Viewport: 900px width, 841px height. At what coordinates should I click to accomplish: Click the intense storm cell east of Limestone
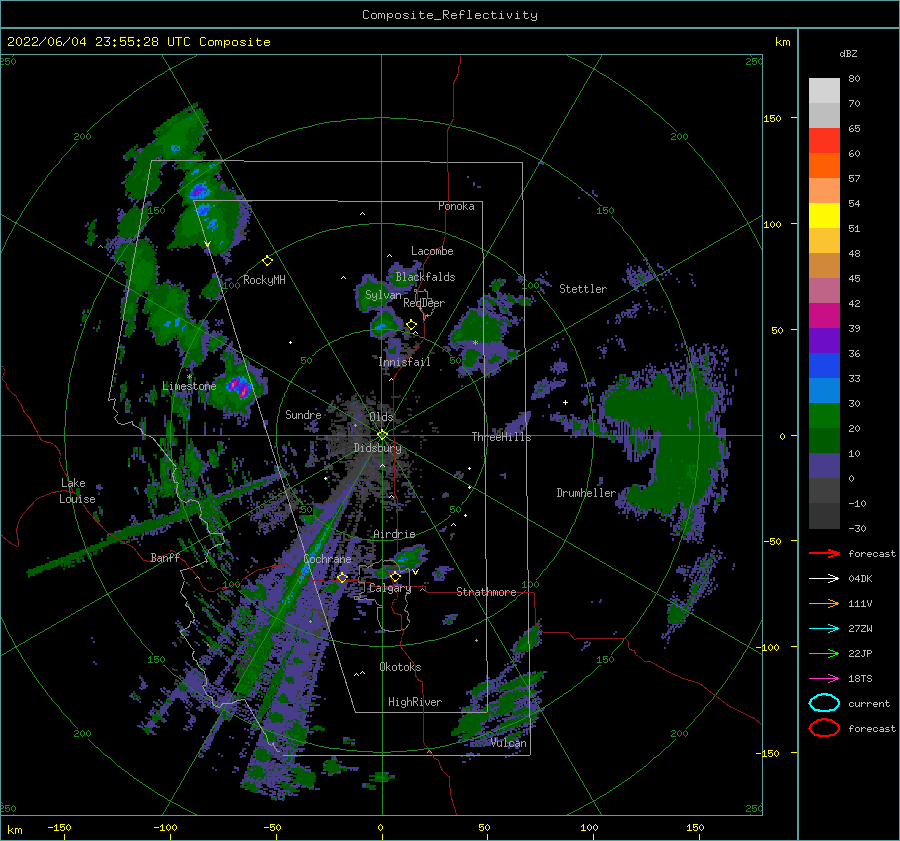(x=238, y=386)
